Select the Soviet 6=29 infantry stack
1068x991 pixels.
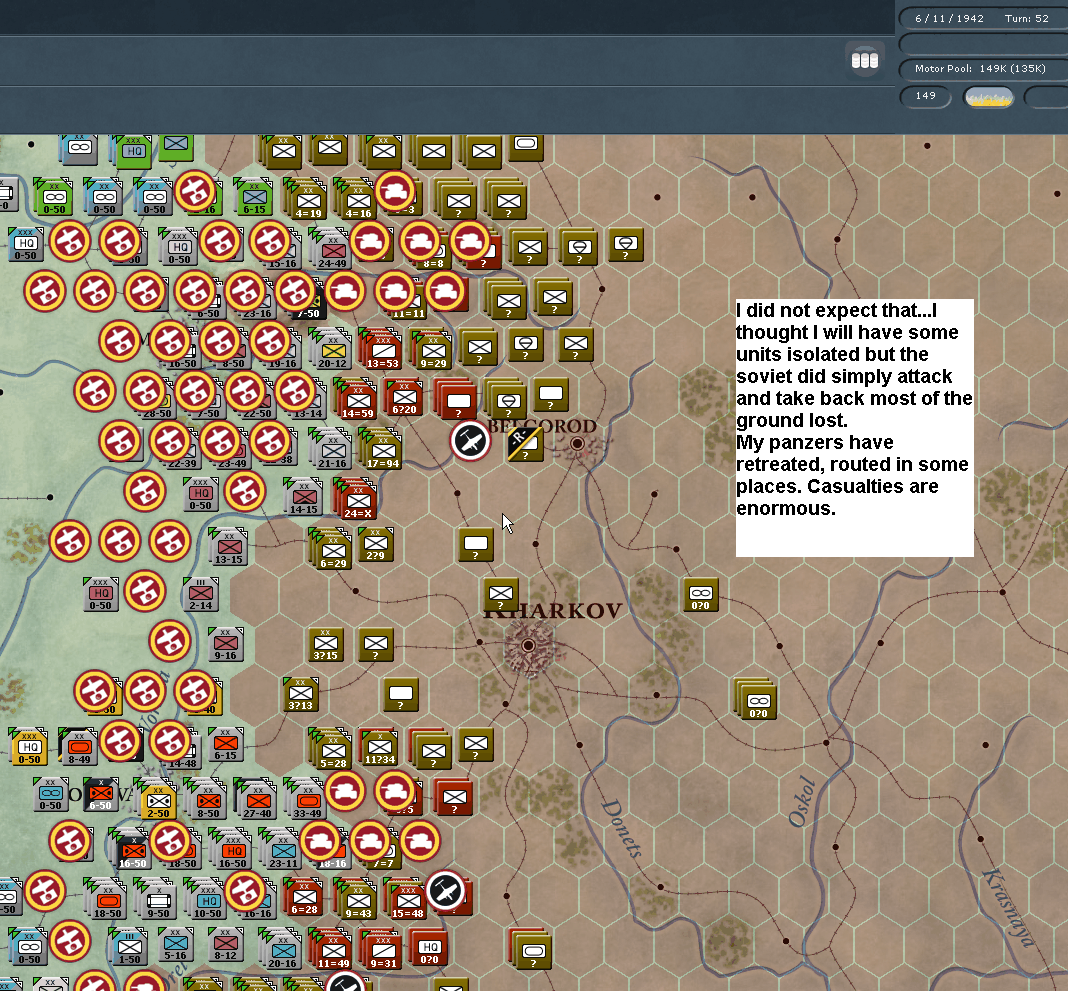coord(332,550)
